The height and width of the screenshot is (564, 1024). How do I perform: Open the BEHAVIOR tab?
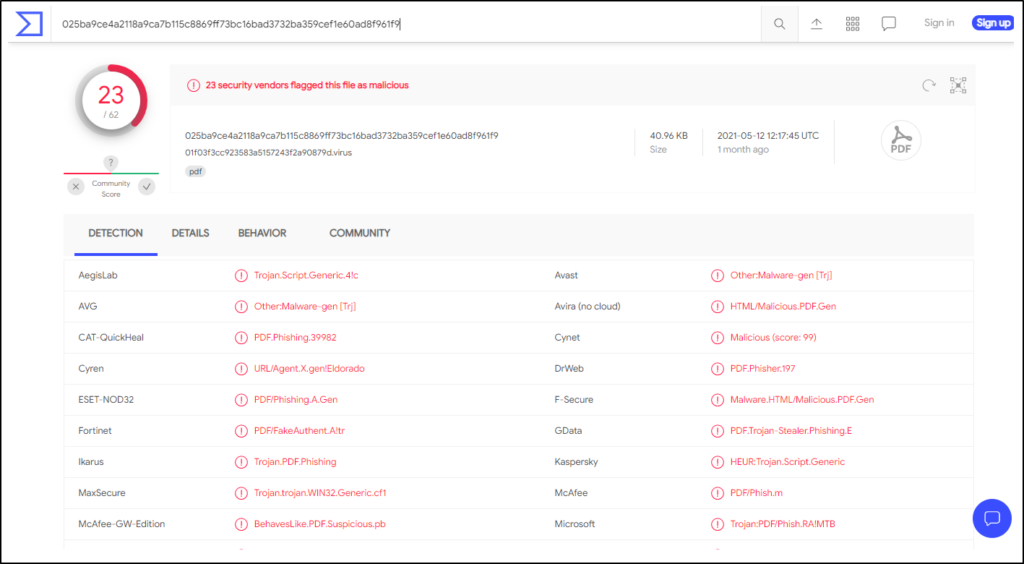pos(262,233)
